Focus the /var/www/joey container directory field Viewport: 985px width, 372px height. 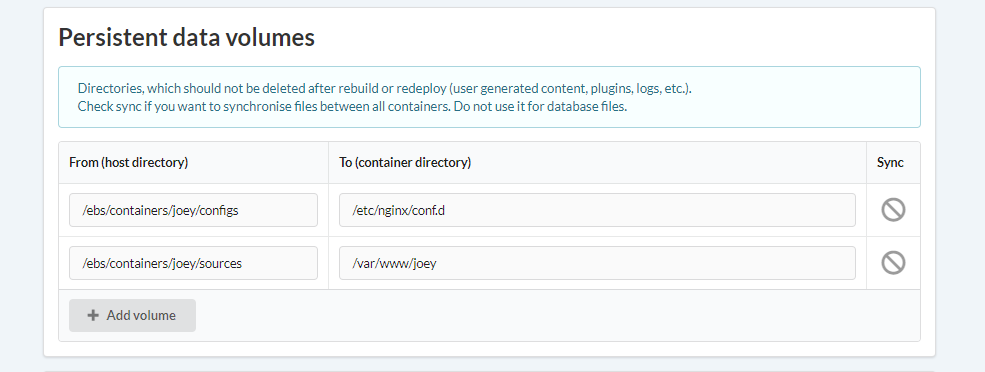click(x=597, y=263)
